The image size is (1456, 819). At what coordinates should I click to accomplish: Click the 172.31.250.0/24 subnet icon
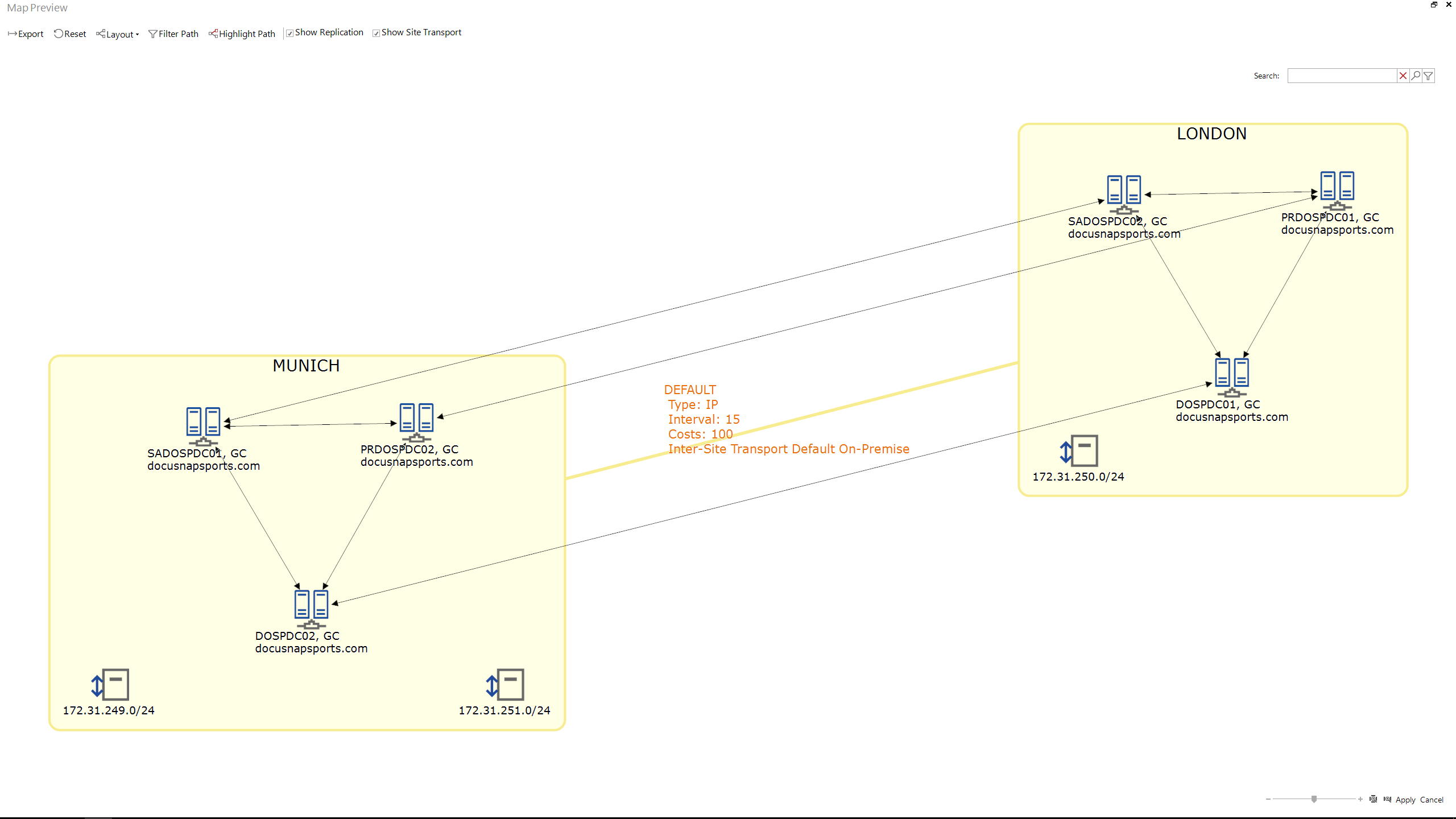1079,451
